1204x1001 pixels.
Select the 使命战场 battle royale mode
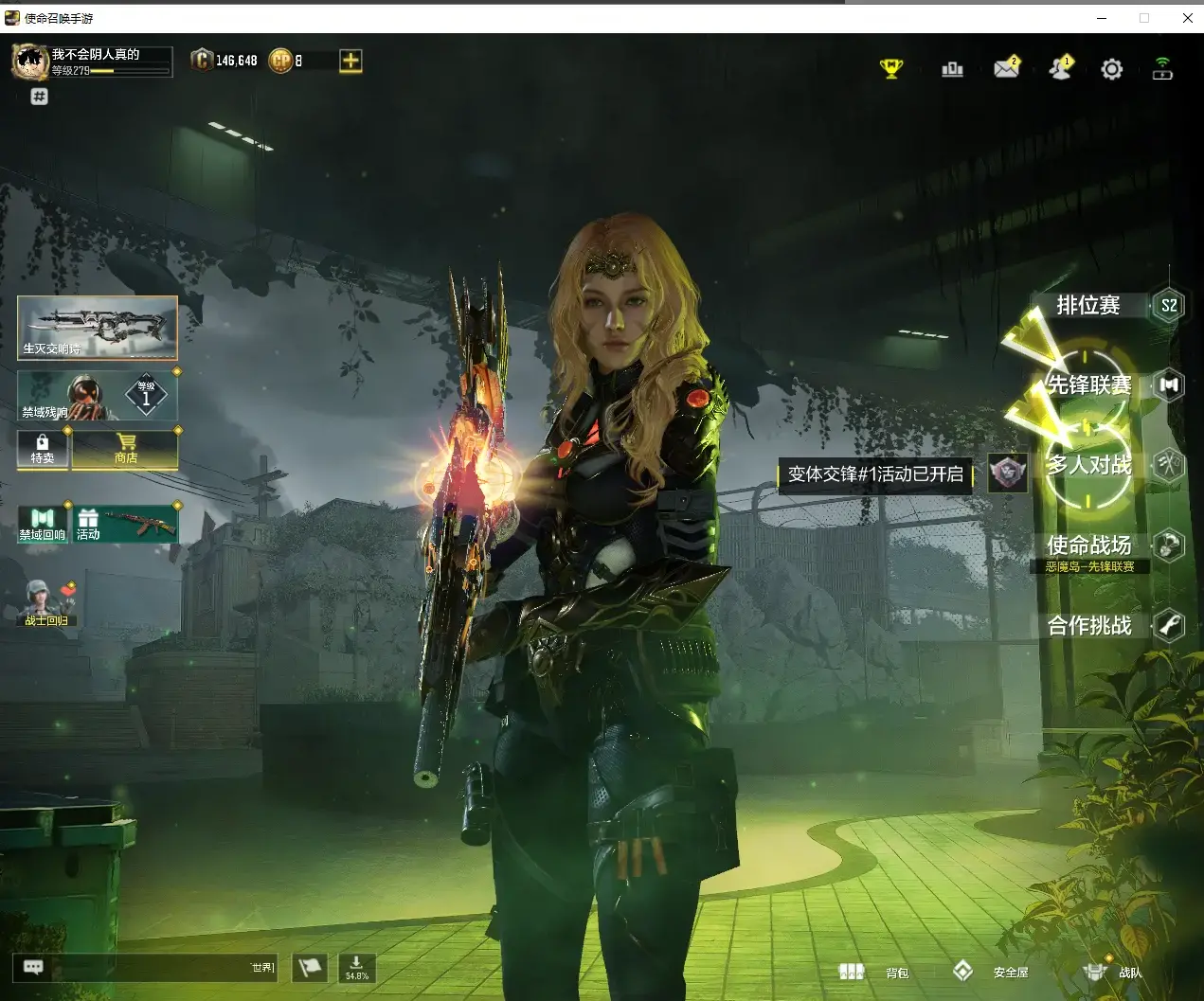pyautogui.click(x=1088, y=545)
